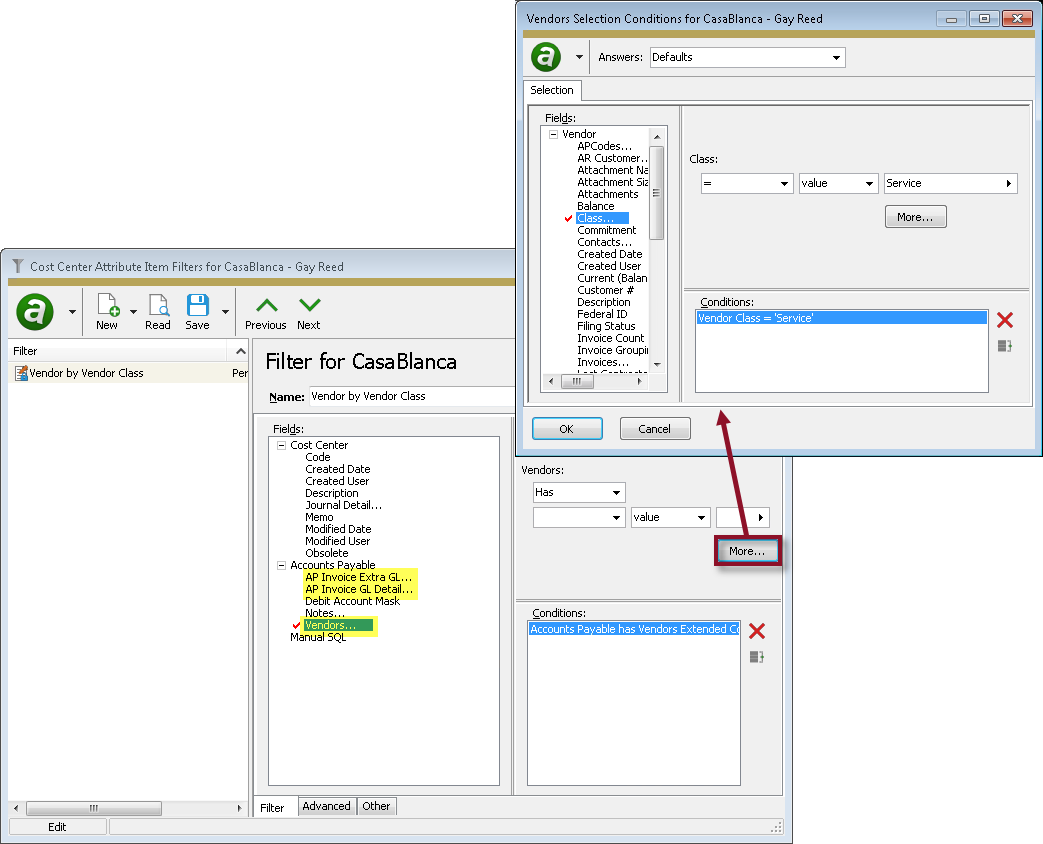Click the Edit button at the bottom left
Viewport: 1043px width, 844px height.
coord(57,826)
